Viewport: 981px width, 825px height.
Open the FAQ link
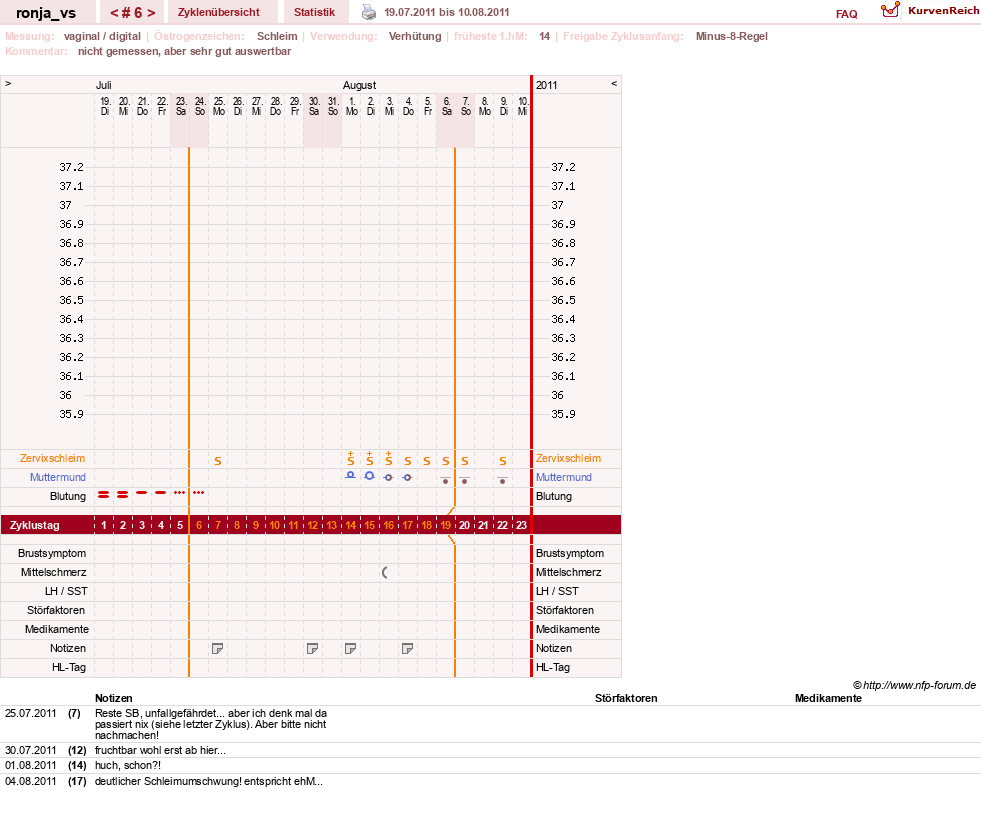click(x=846, y=14)
